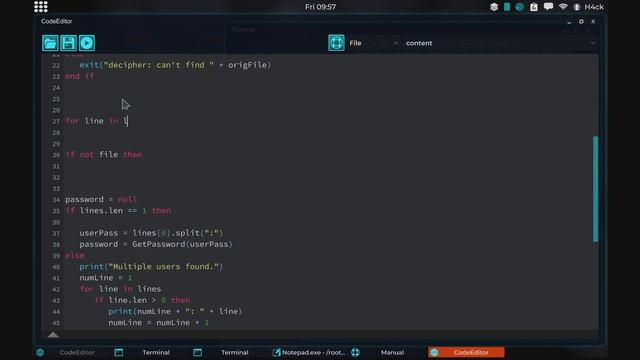Click the icon on orange CodeEditor taskbar button

click(x=434, y=352)
